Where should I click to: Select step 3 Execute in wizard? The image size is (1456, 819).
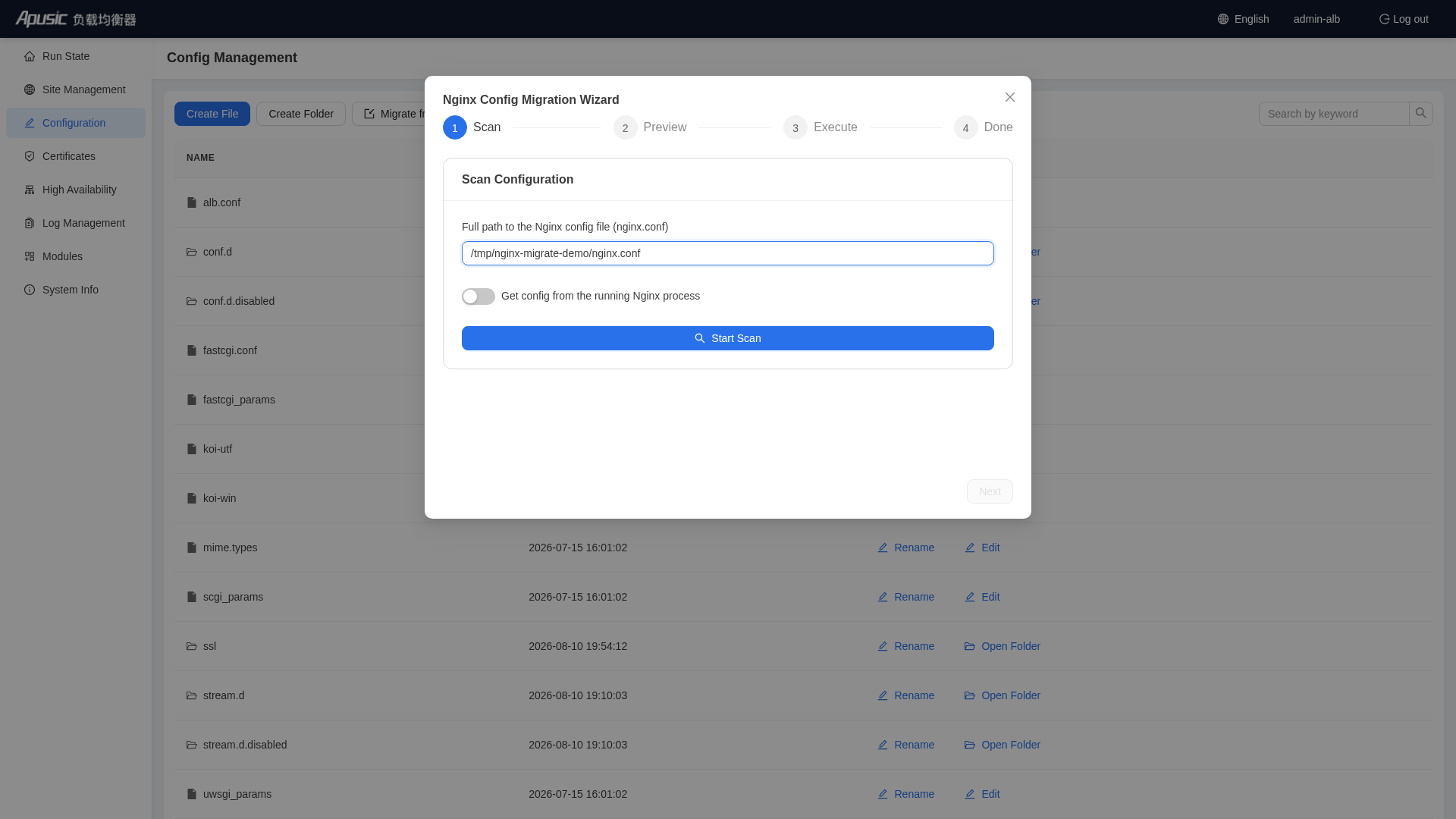(821, 127)
